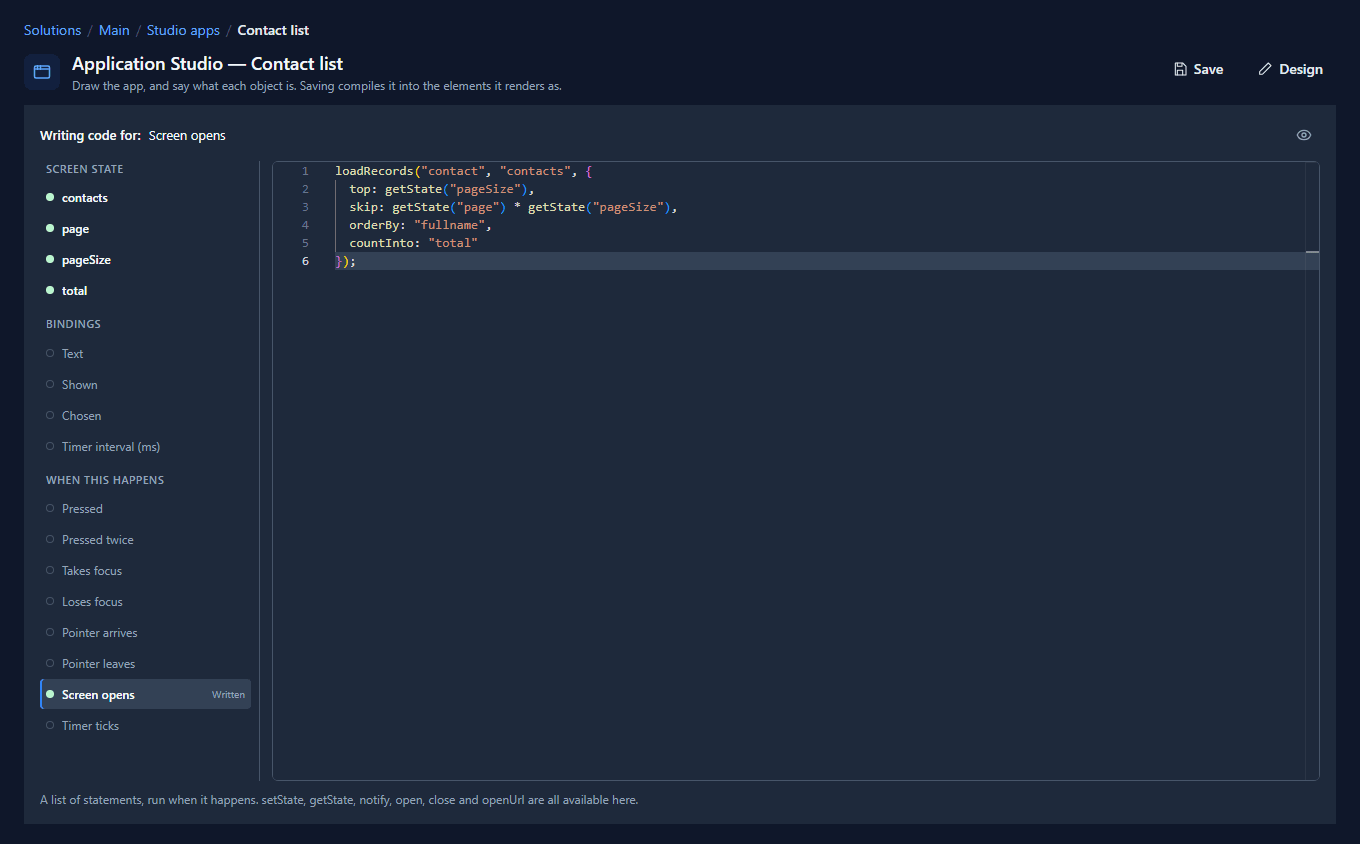The height and width of the screenshot is (844, 1360).
Task: Choose the Shown binding
Action: [x=145, y=385]
